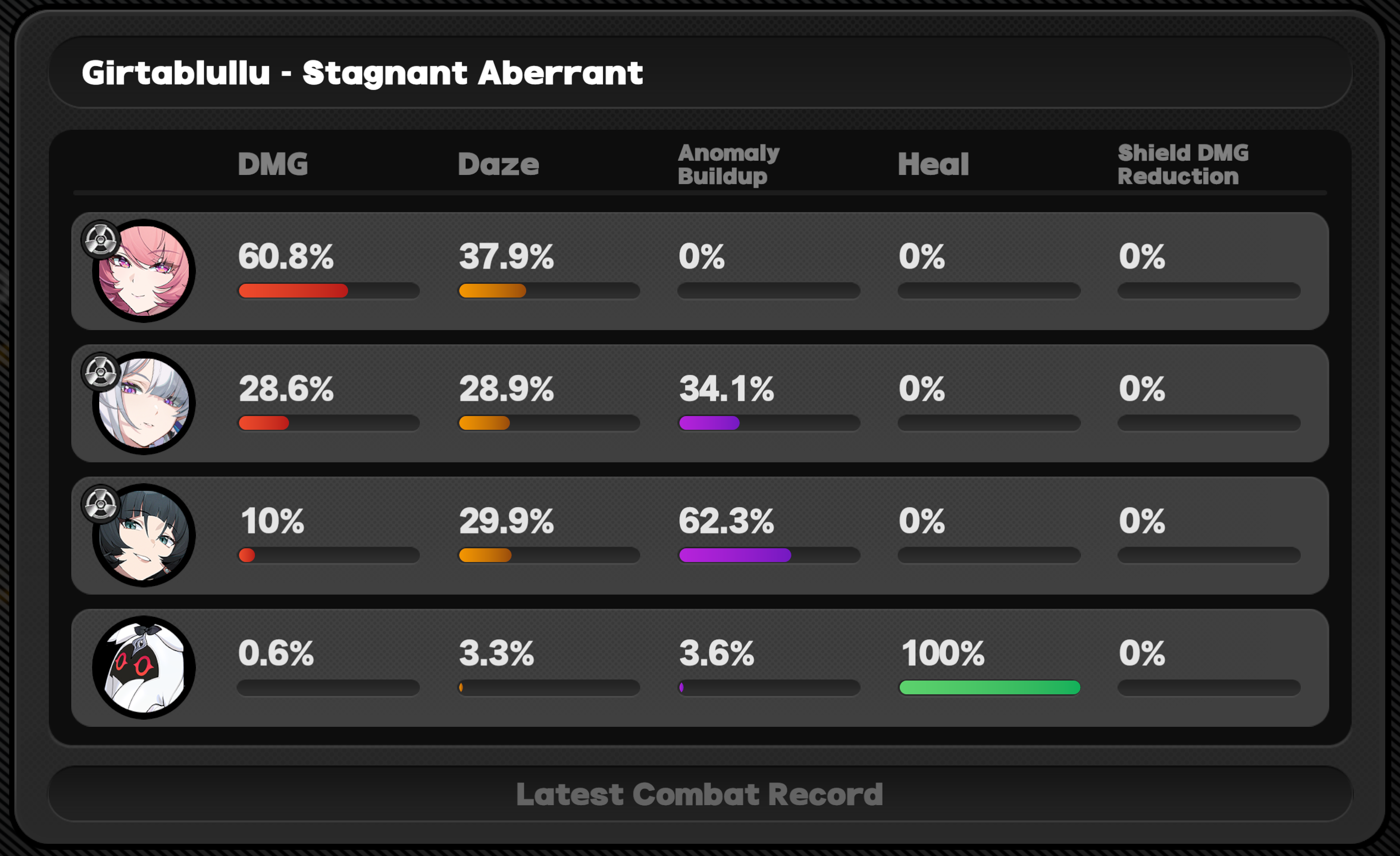Select the silver-haired agent portrait
The height and width of the screenshot is (856, 1400).
click(x=144, y=403)
